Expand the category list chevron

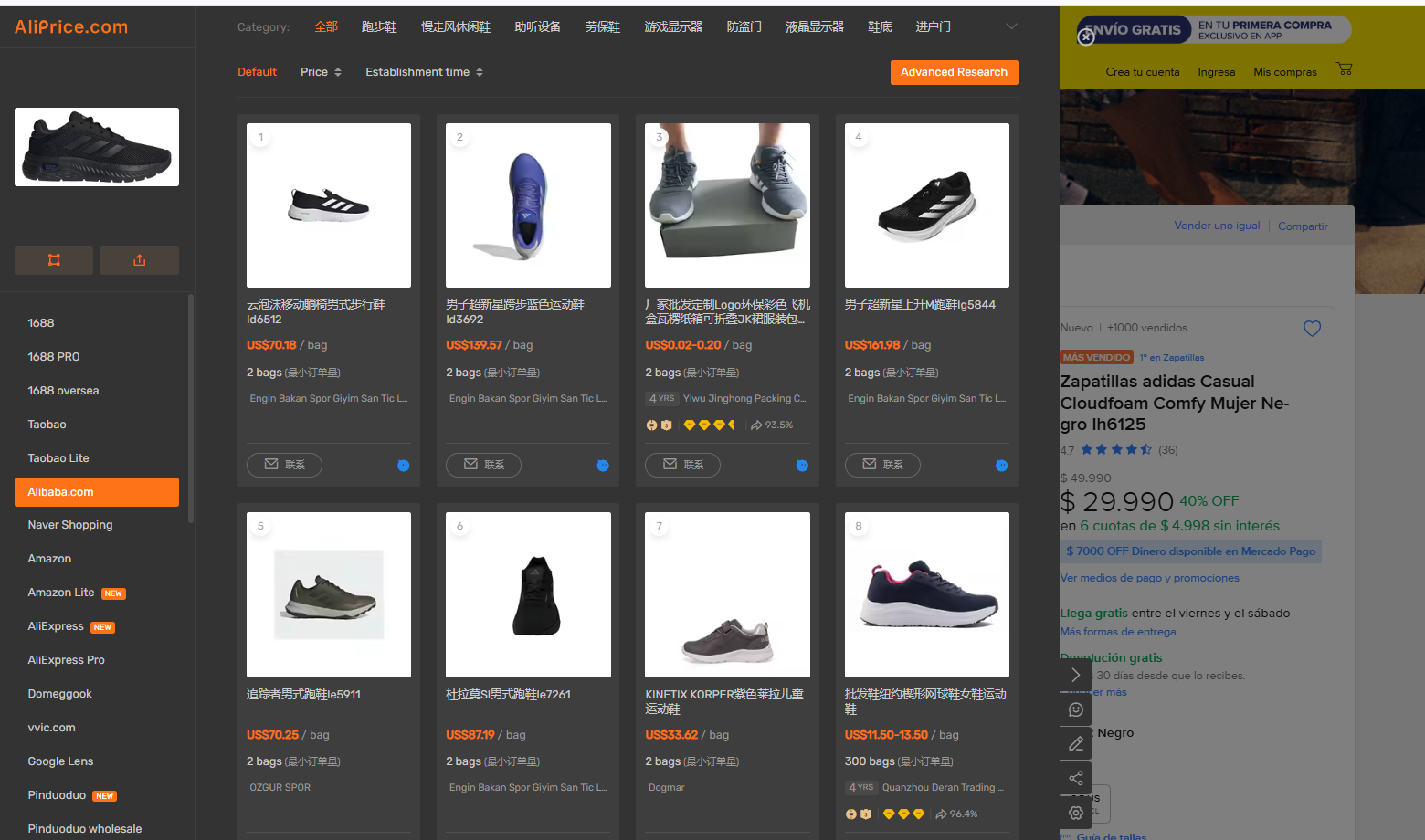[1011, 26]
